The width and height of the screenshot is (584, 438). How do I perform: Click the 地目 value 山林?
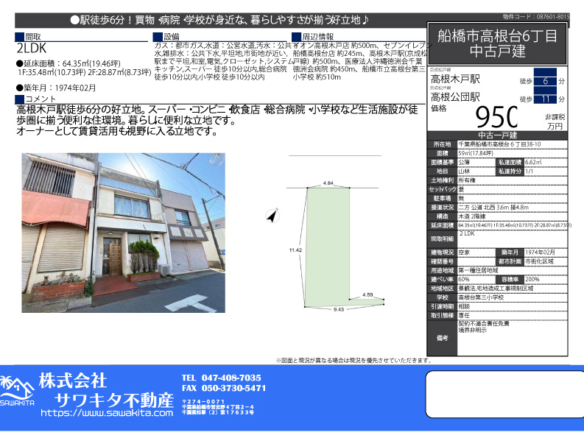point(464,171)
